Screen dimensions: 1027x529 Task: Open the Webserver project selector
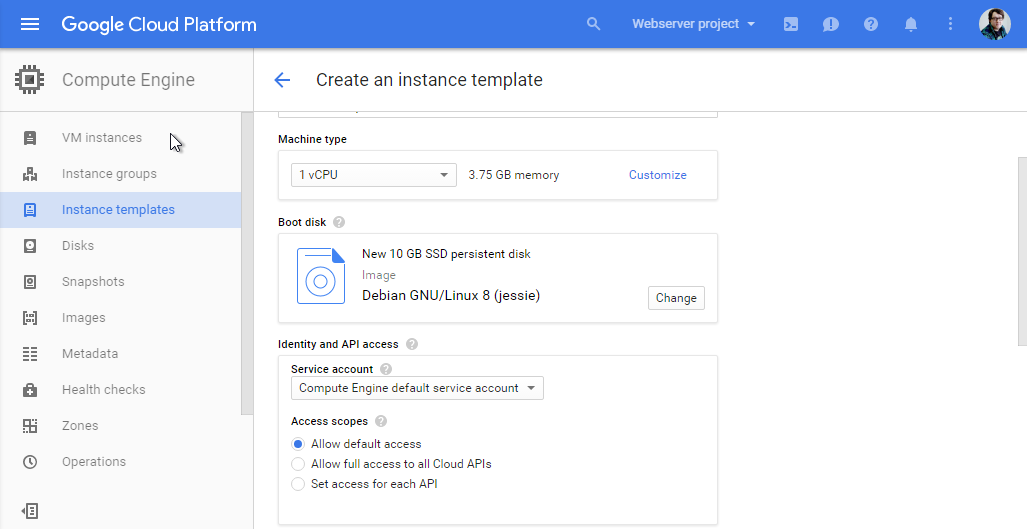[x=693, y=24]
